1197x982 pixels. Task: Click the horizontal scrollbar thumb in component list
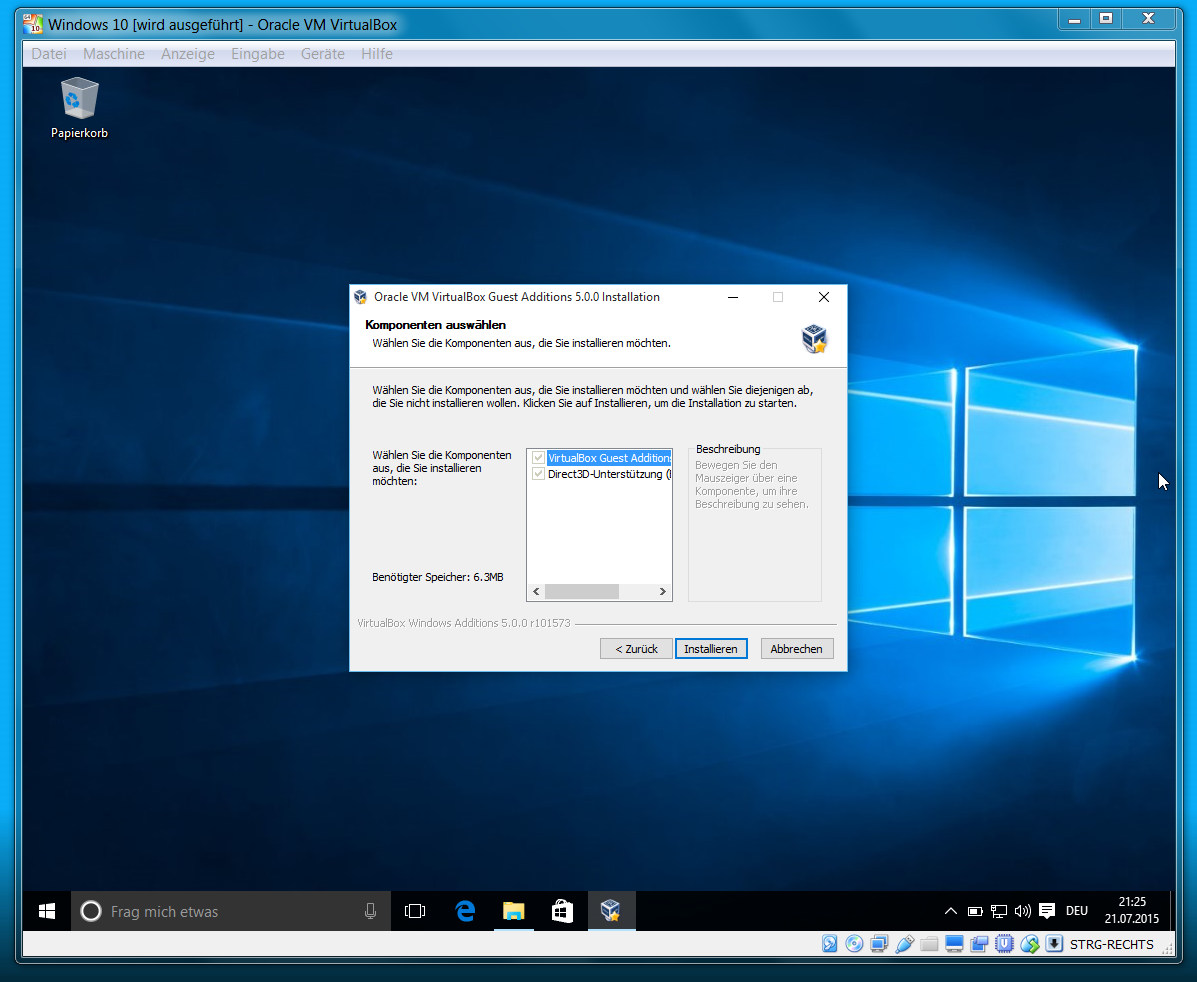click(582, 592)
